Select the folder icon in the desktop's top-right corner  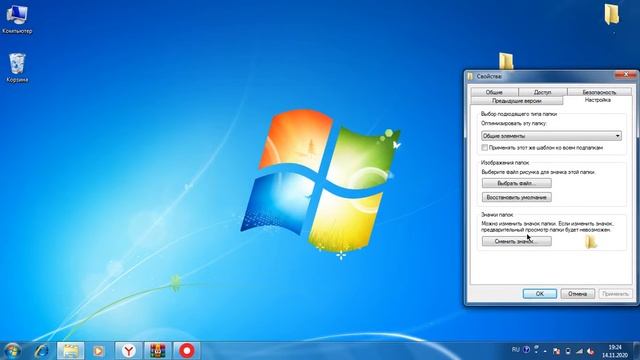(x=611, y=15)
